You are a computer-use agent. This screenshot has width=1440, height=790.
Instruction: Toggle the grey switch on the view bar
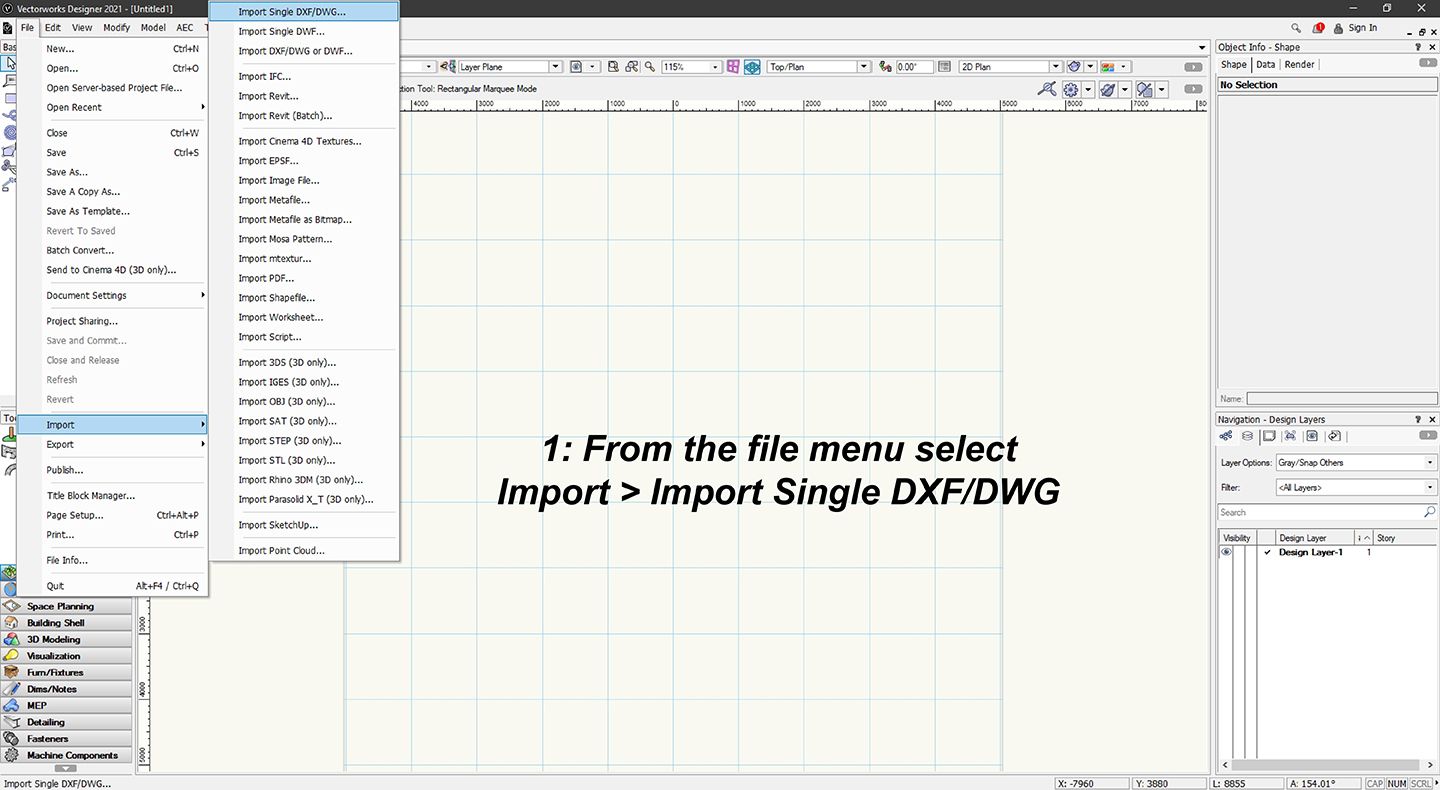pos(1192,66)
